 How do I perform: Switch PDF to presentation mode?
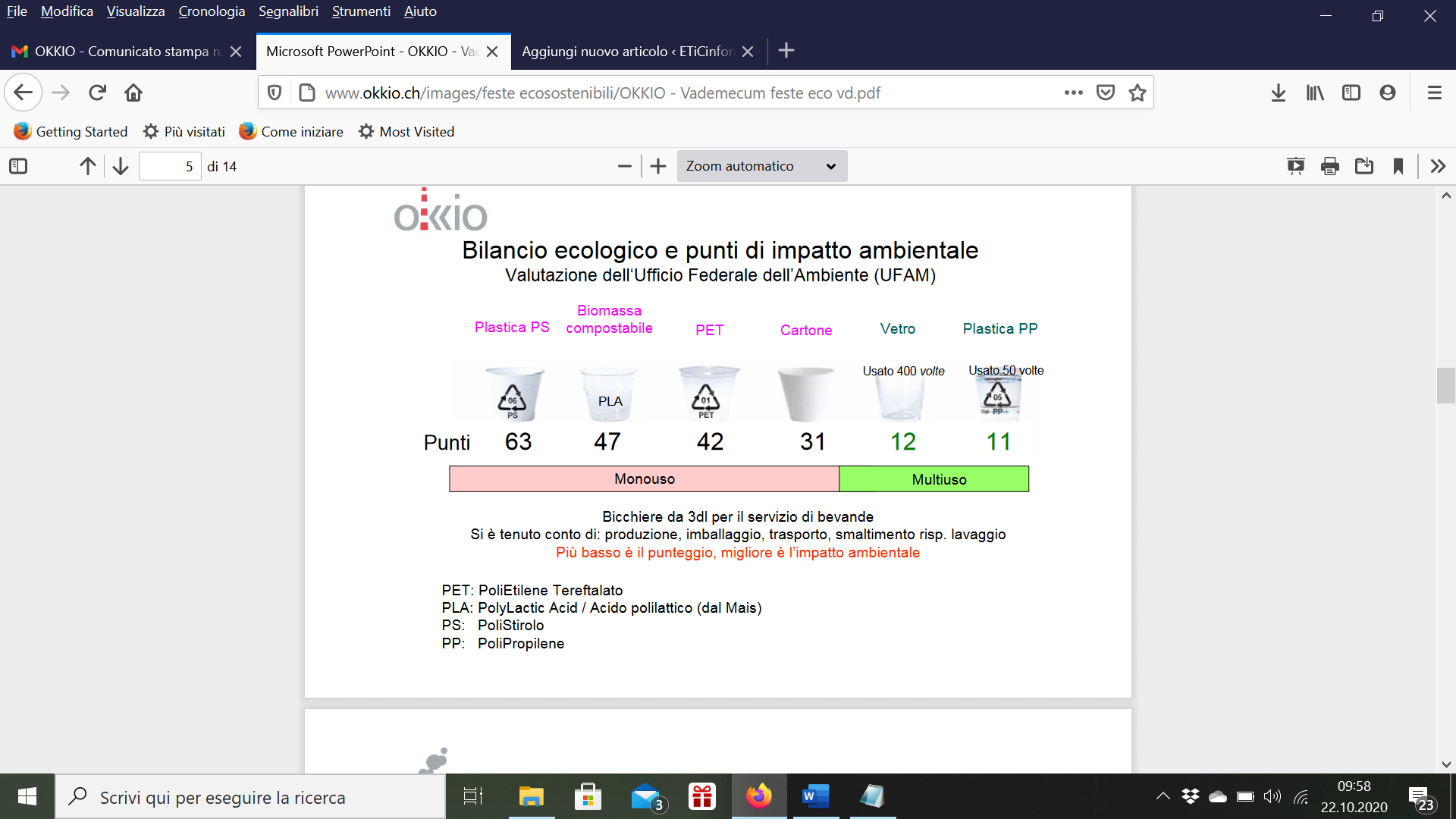pos(1296,166)
